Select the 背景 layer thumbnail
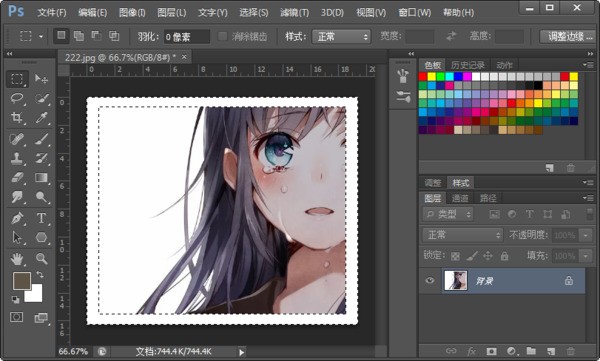Screen dimensions: 600x361 tap(456, 281)
